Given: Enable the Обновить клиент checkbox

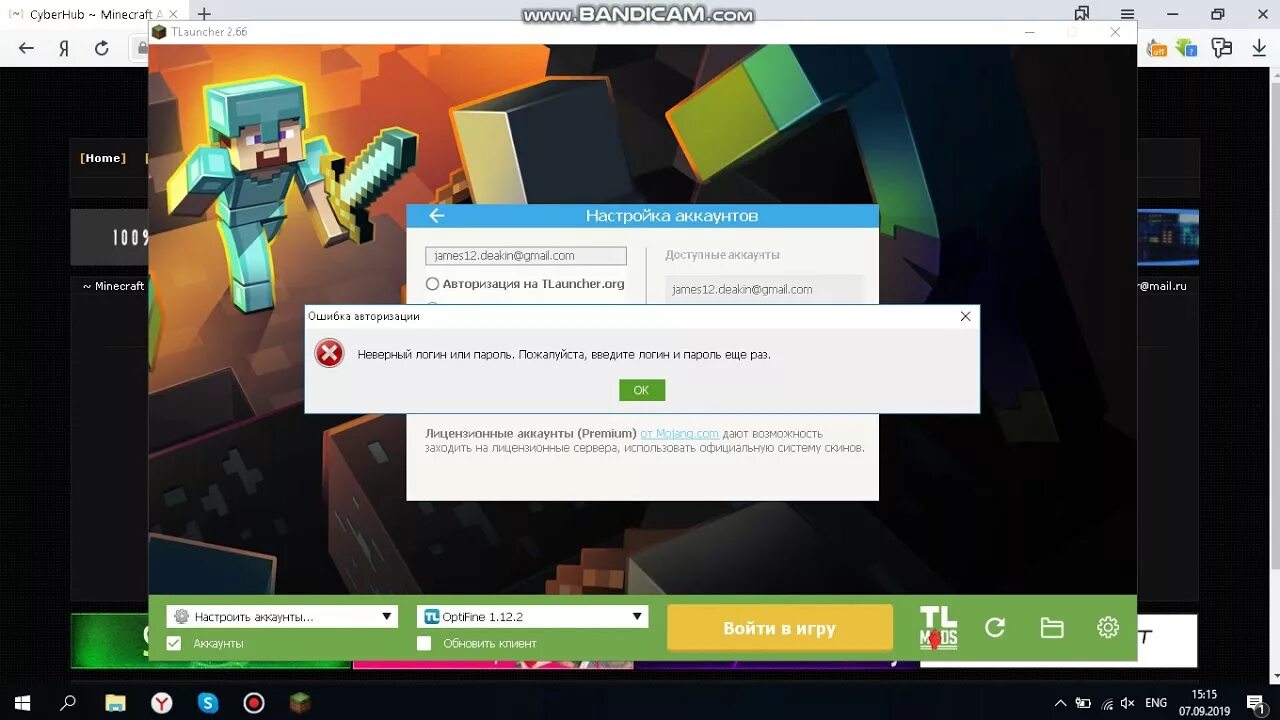Looking at the screenshot, I should click(x=424, y=643).
